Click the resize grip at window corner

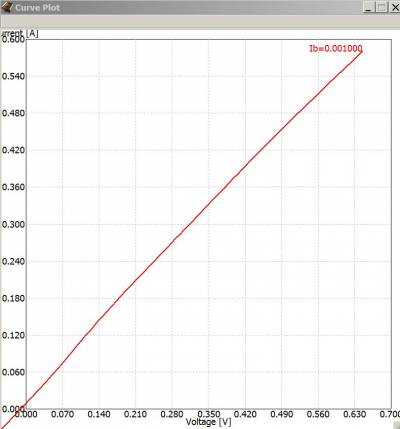396,425
